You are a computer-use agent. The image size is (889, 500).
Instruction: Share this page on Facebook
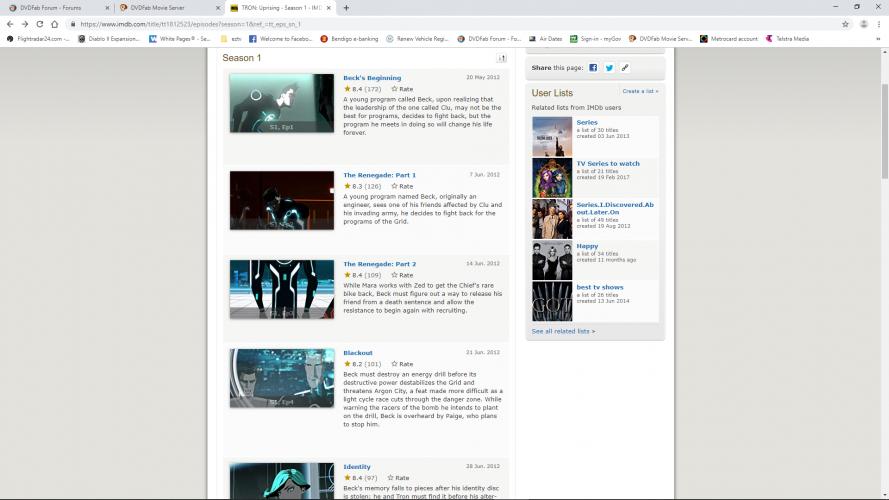[x=593, y=68]
